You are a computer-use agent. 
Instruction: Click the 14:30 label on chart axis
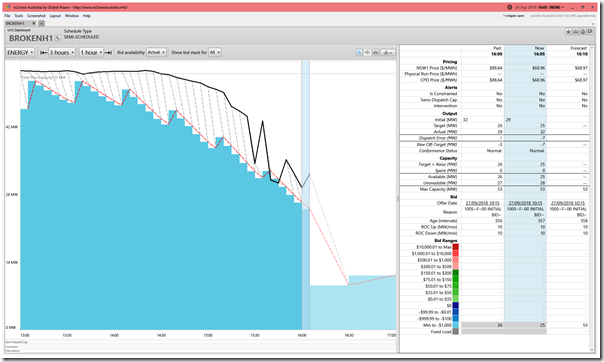pyautogui.click(x=161, y=335)
